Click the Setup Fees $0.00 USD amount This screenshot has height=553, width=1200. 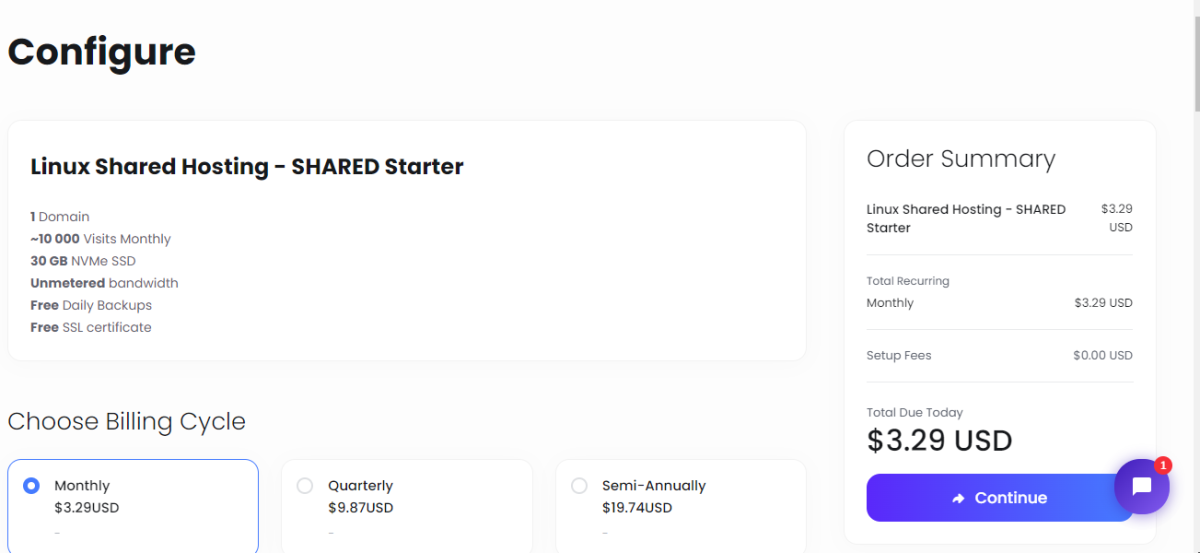point(1102,355)
